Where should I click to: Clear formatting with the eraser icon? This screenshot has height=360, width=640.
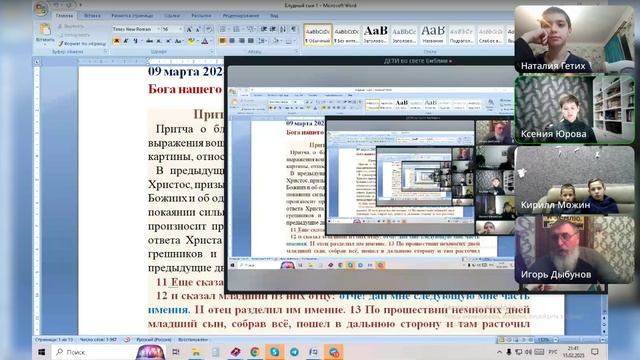coord(209,29)
